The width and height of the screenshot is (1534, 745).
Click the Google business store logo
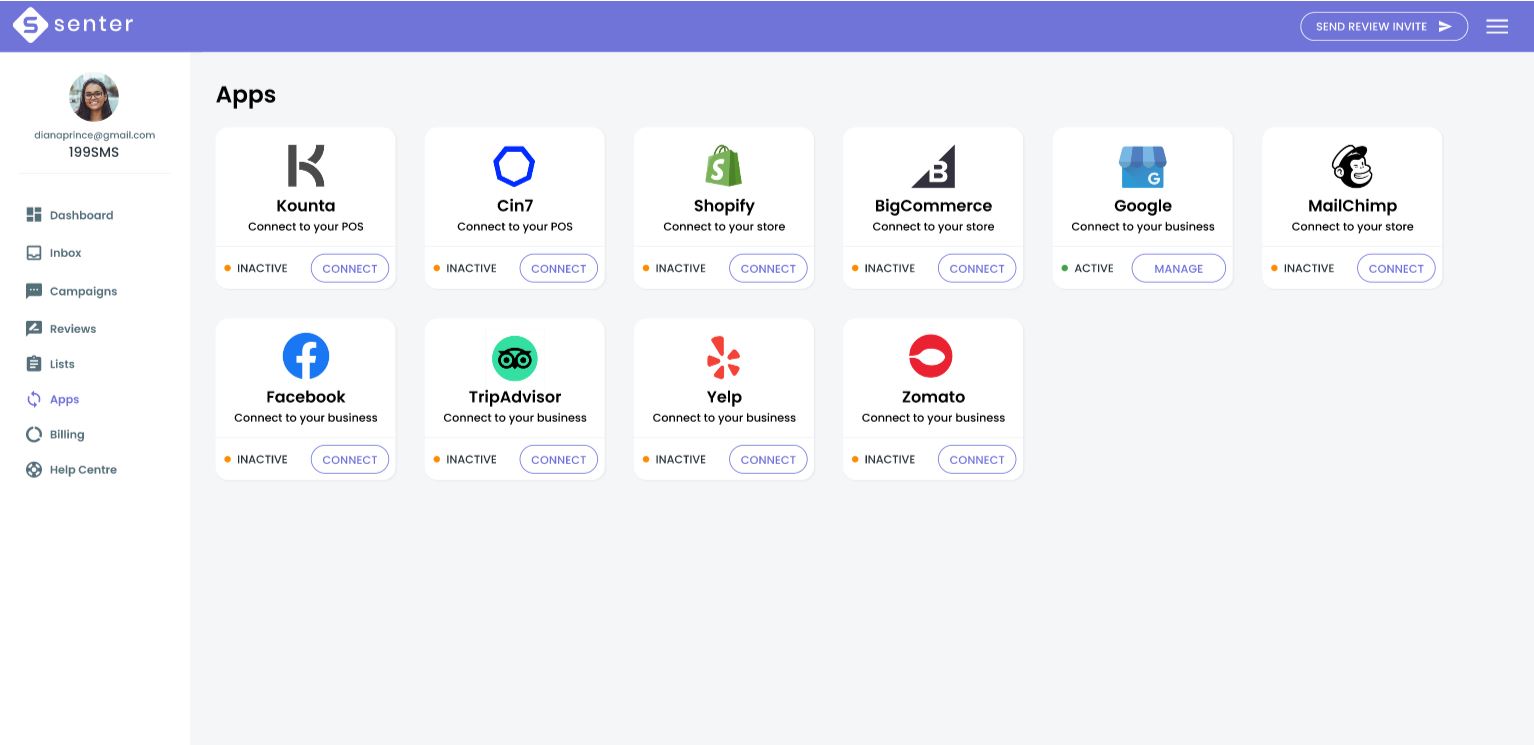pyautogui.click(x=1142, y=167)
